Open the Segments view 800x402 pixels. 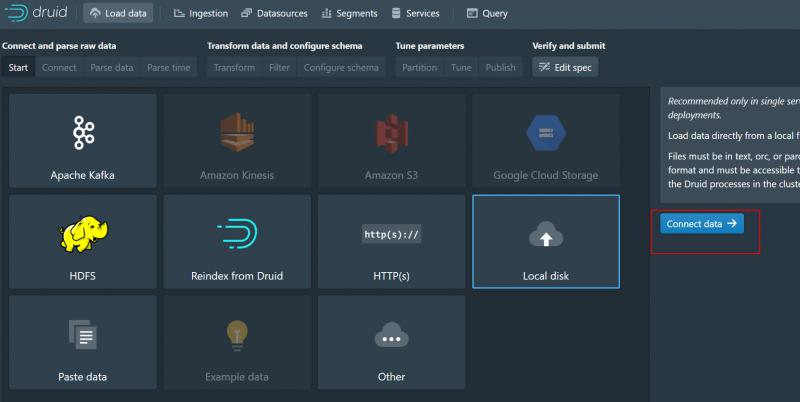[x=349, y=13]
